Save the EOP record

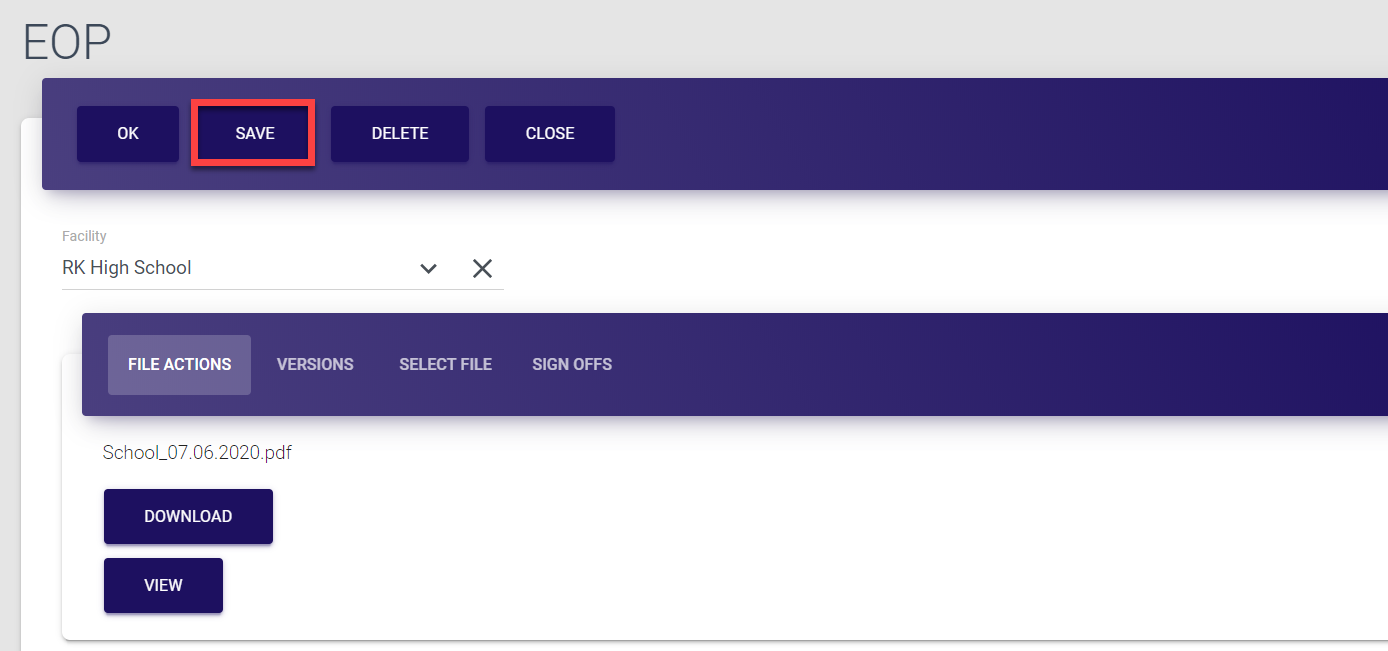click(x=254, y=133)
